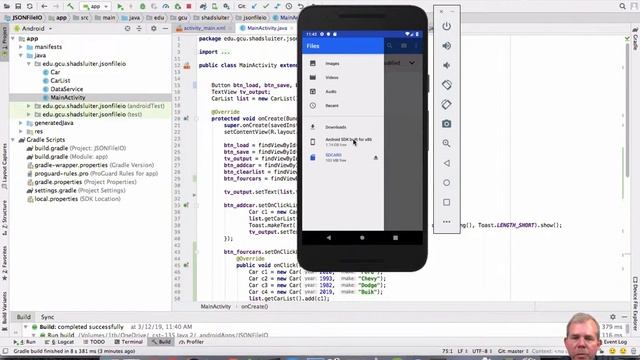Screen dimensions: 640x360
Task: Open emulator extended controls (three dots)
Action: coord(447,222)
